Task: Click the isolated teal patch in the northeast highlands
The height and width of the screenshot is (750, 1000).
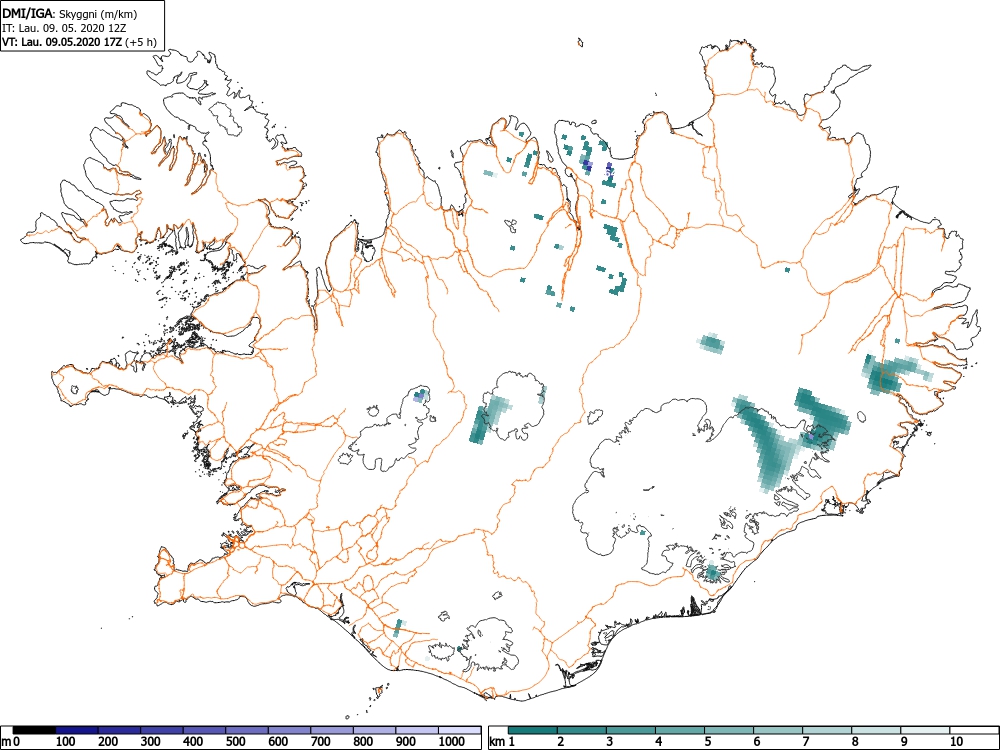Action: (712, 342)
